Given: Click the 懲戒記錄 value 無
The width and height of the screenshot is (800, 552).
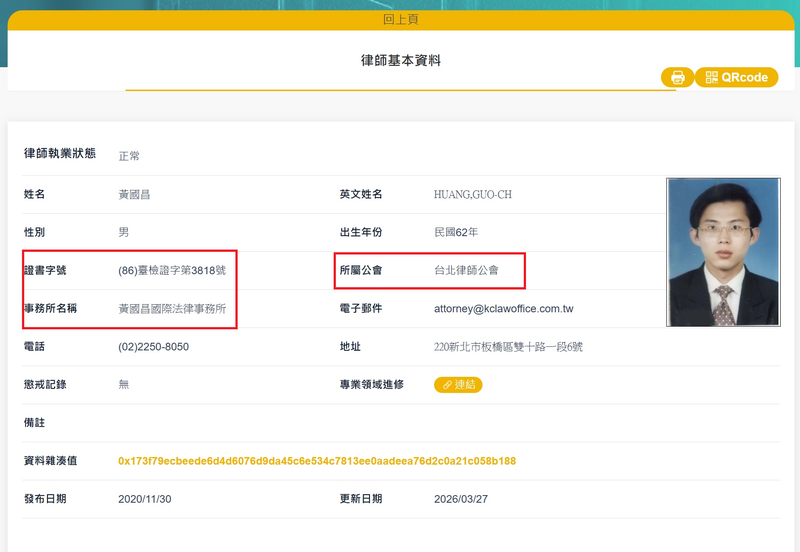Looking at the screenshot, I should coord(124,385).
